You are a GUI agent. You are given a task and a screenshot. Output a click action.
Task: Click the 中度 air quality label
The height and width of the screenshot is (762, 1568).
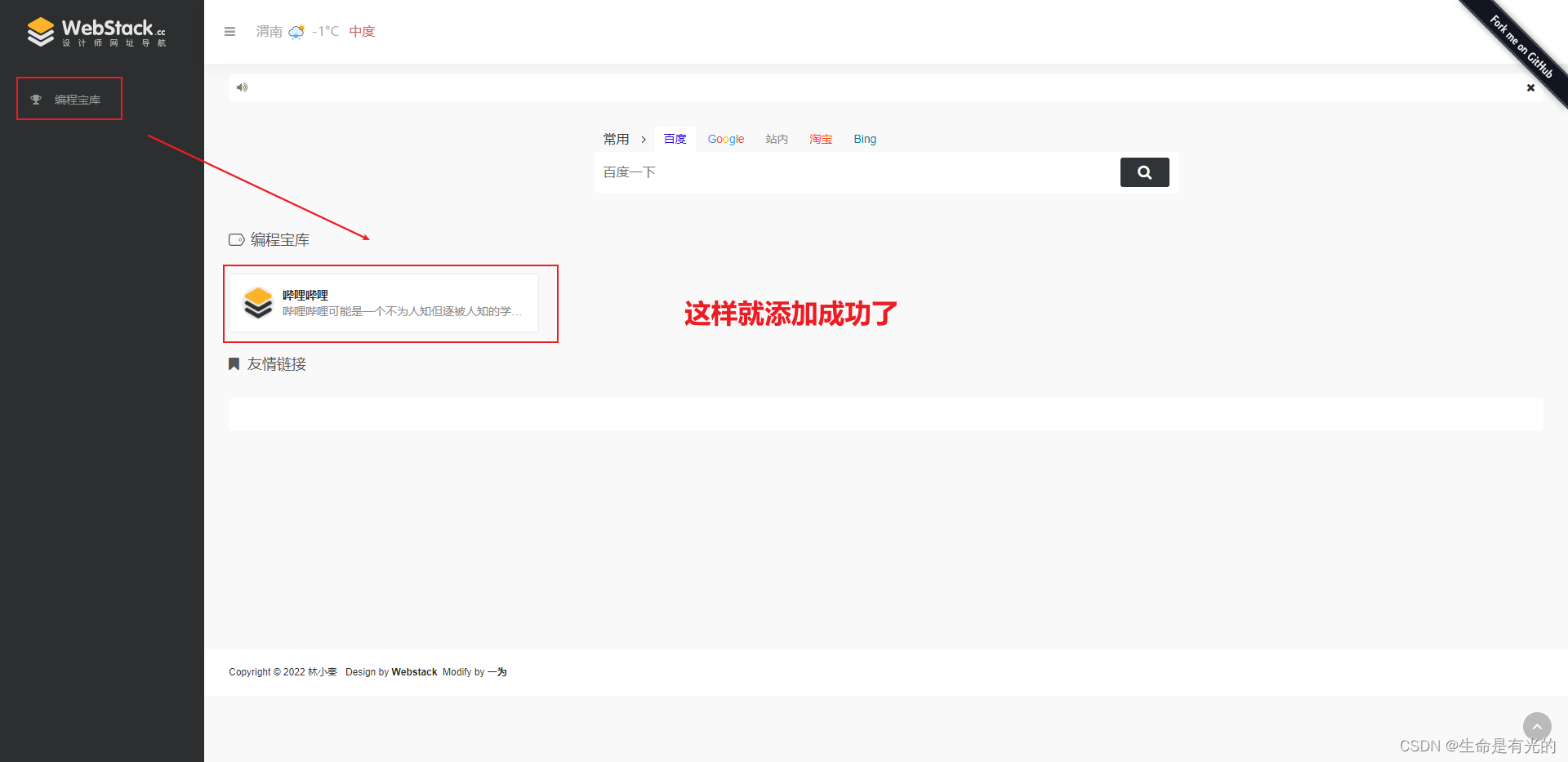[362, 32]
